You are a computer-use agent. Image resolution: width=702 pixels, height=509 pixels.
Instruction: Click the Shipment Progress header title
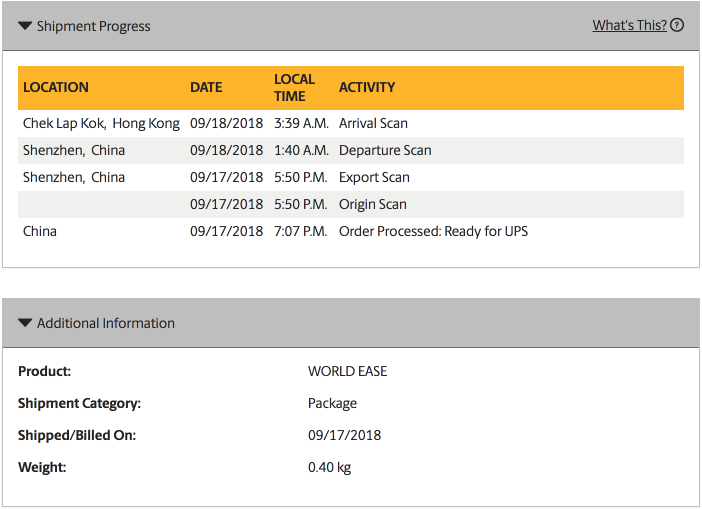point(93,26)
